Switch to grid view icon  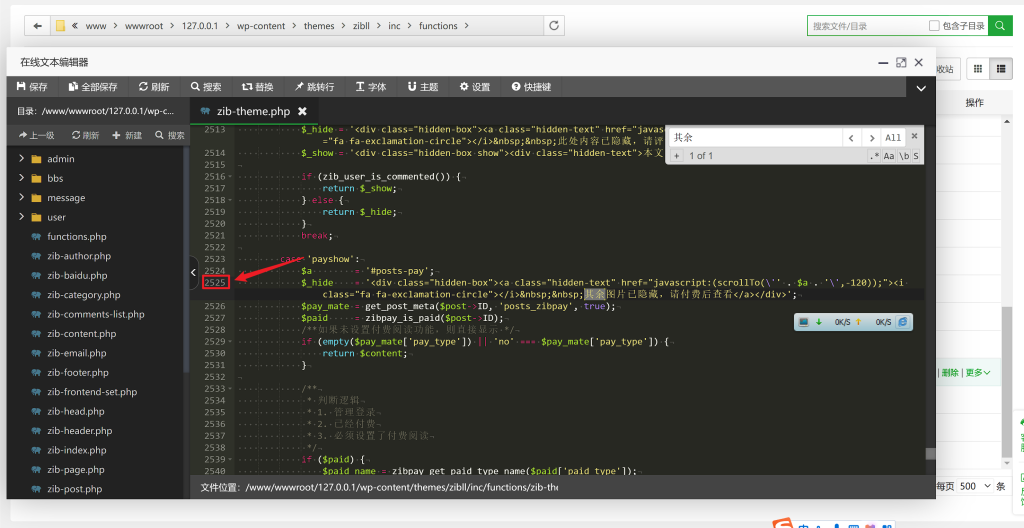point(977,69)
